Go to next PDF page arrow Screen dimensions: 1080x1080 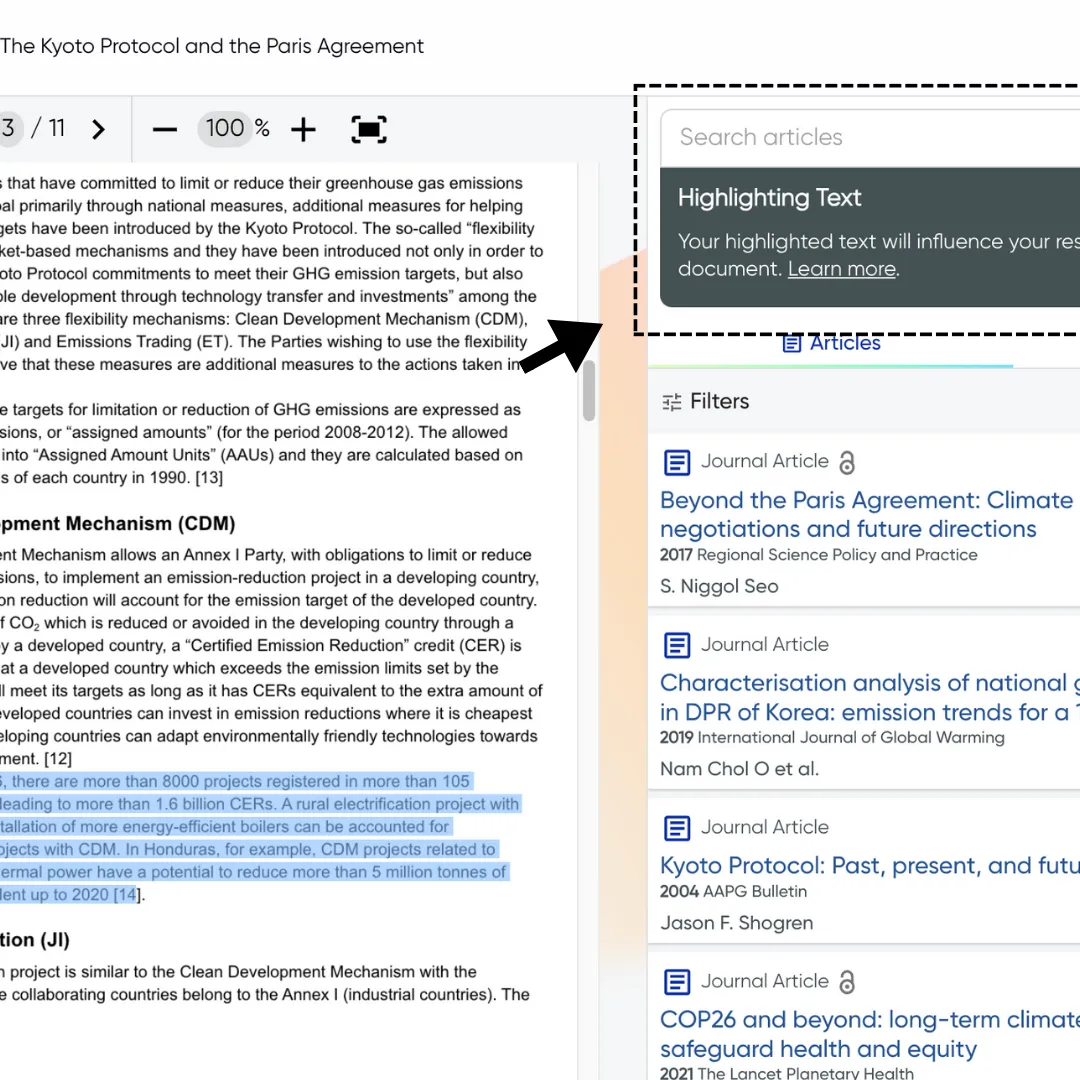click(x=98, y=129)
